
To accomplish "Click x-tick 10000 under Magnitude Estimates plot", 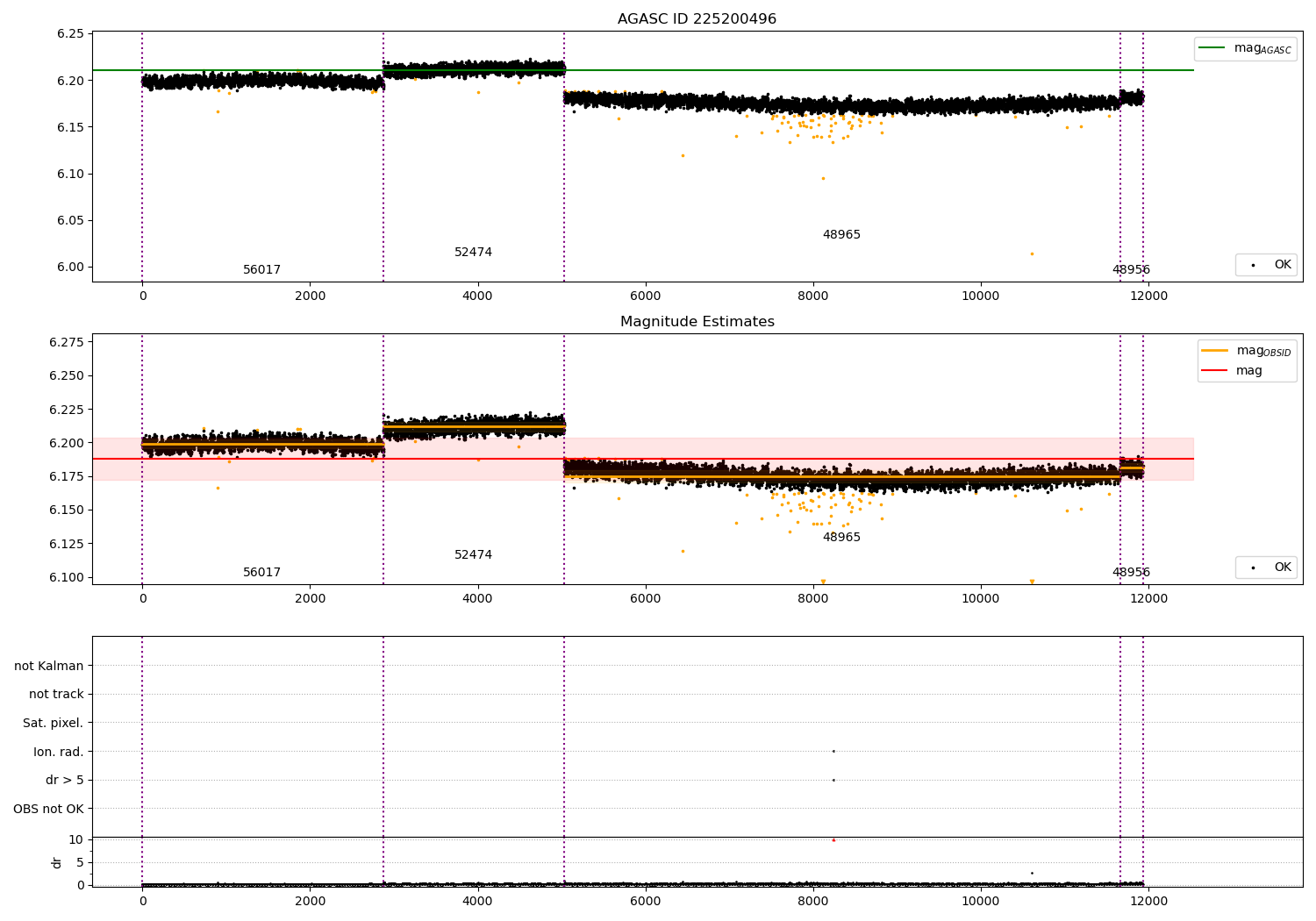I will pos(981,599).
